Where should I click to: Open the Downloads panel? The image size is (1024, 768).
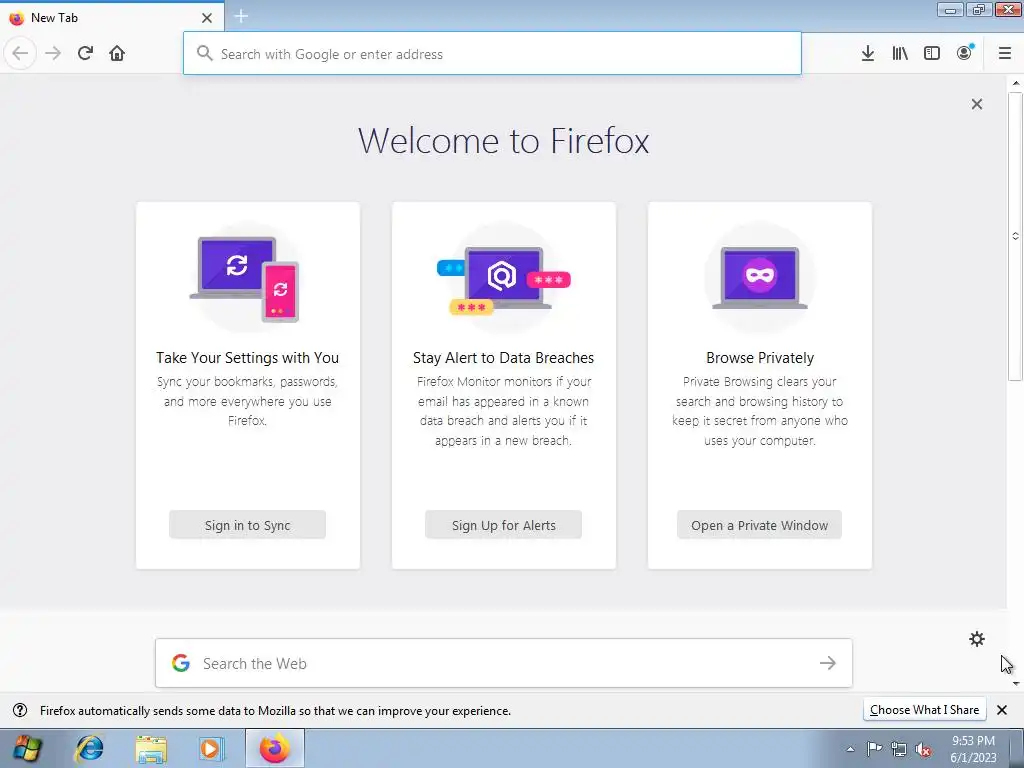pyautogui.click(x=867, y=54)
